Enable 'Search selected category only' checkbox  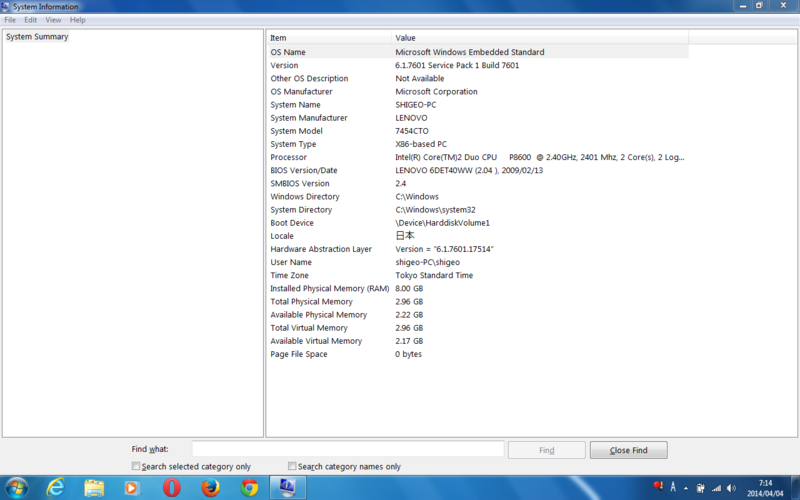136,466
